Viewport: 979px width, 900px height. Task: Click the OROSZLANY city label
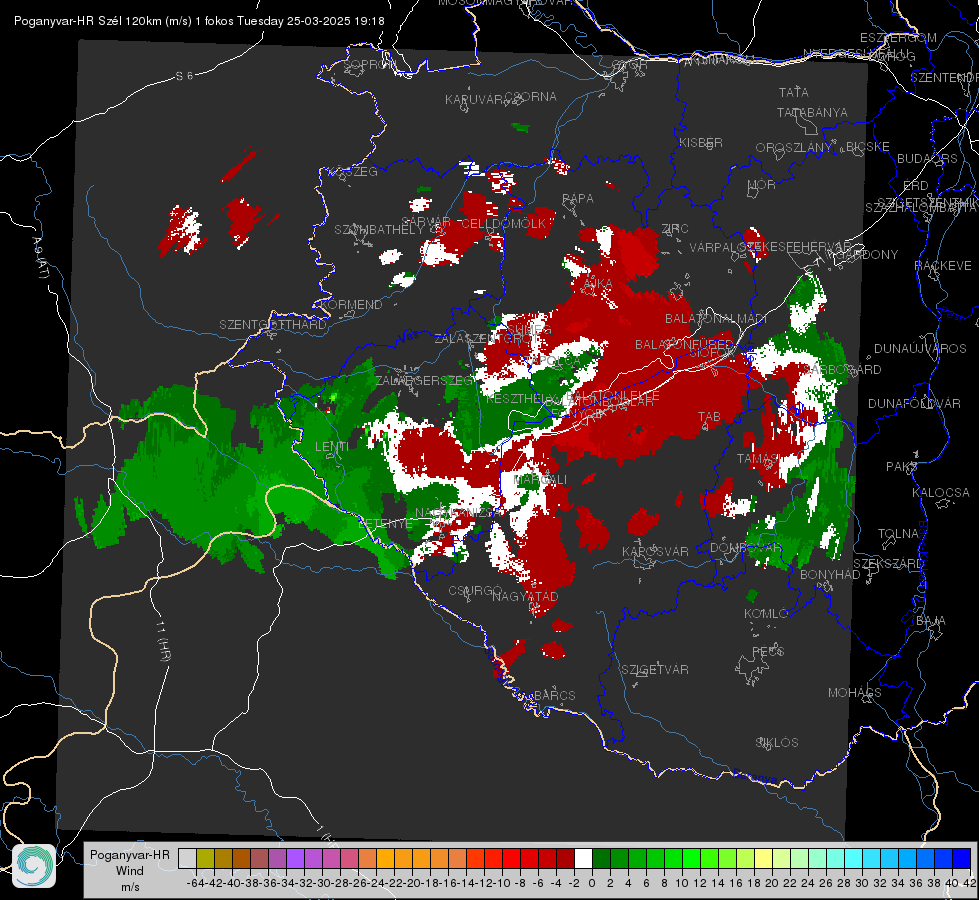(x=794, y=147)
